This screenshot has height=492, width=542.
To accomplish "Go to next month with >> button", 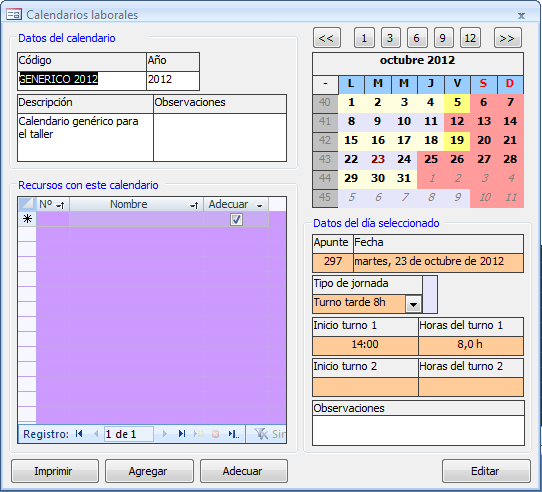I will click(508, 38).
